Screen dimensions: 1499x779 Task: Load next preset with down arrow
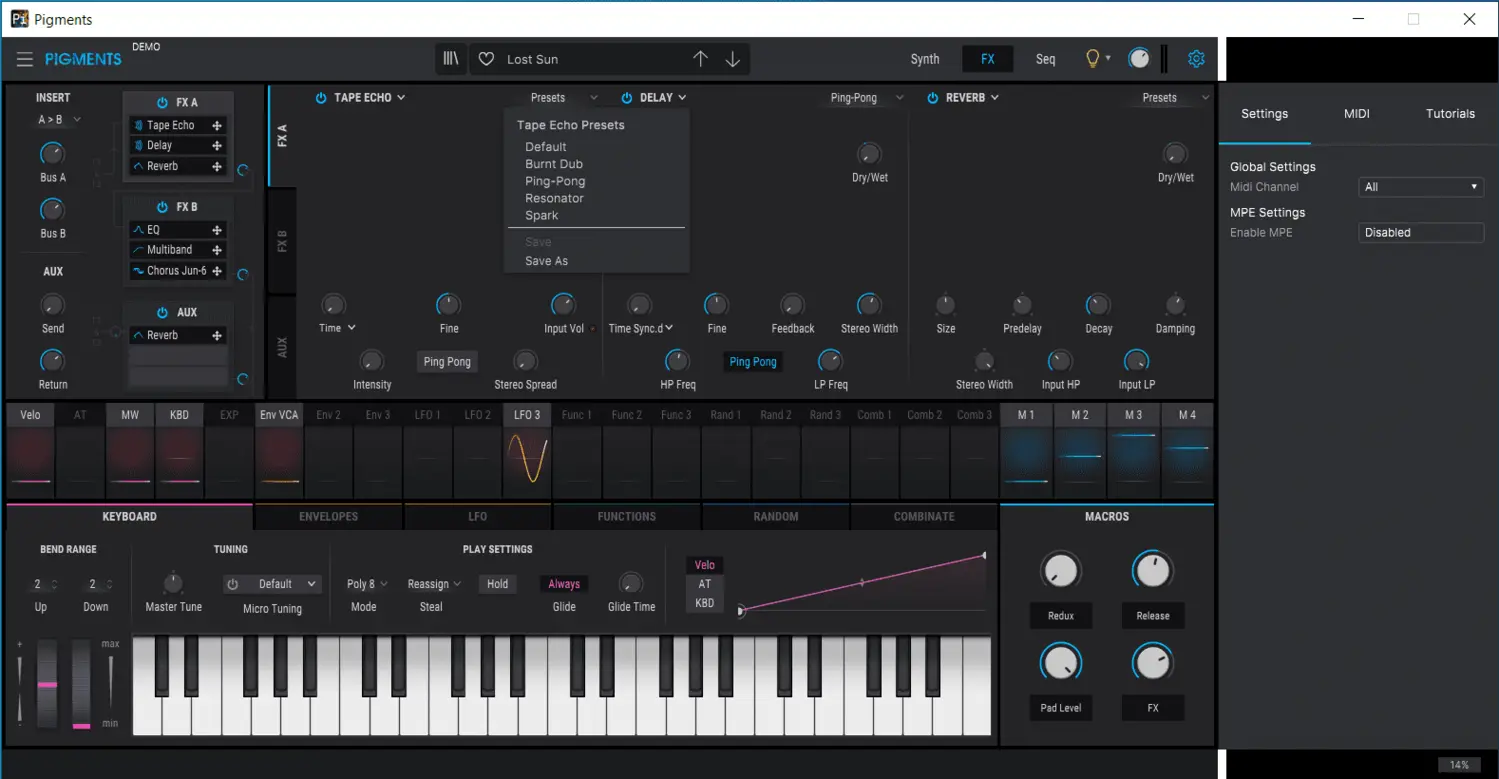[x=733, y=59]
